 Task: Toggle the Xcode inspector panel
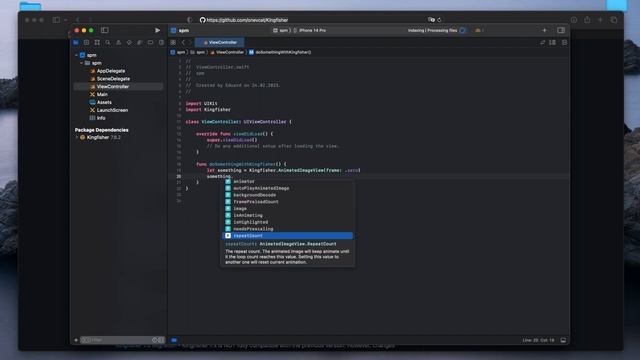(x=561, y=30)
